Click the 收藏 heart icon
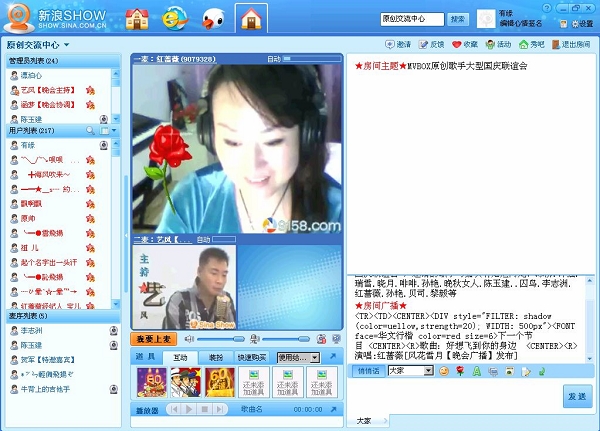The height and width of the screenshot is (431, 600). tap(457, 45)
